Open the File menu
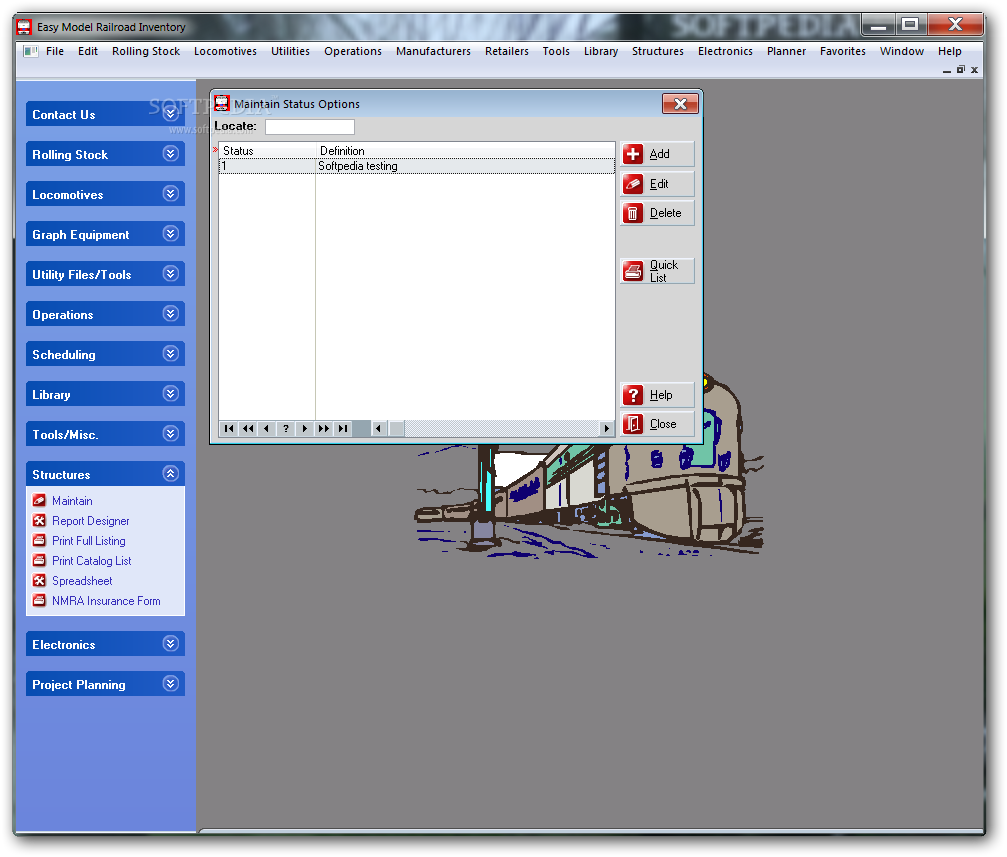The height and width of the screenshot is (857, 1007). [x=55, y=51]
